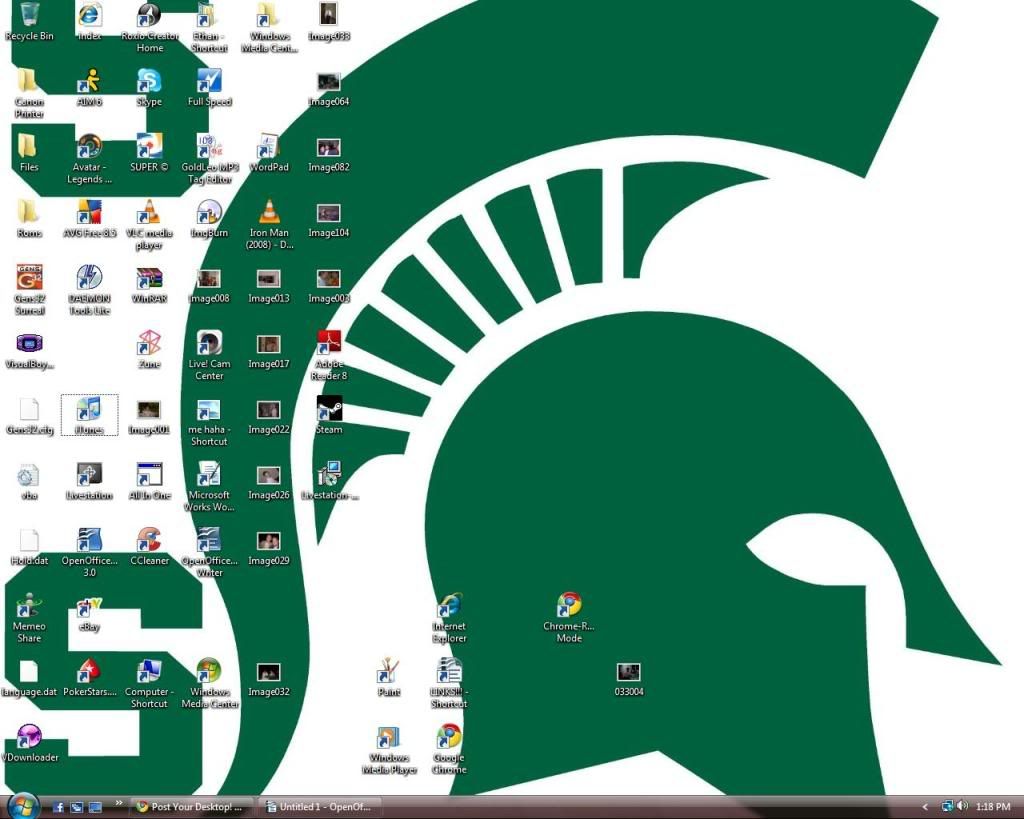
Task: Open VLC media player shortcut
Action: point(149,213)
